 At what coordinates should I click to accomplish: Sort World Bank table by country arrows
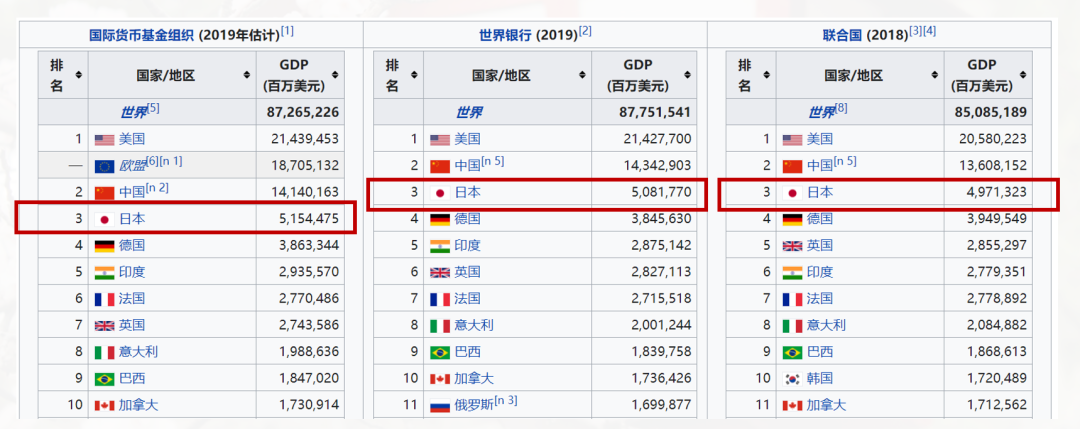click(583, 75)
